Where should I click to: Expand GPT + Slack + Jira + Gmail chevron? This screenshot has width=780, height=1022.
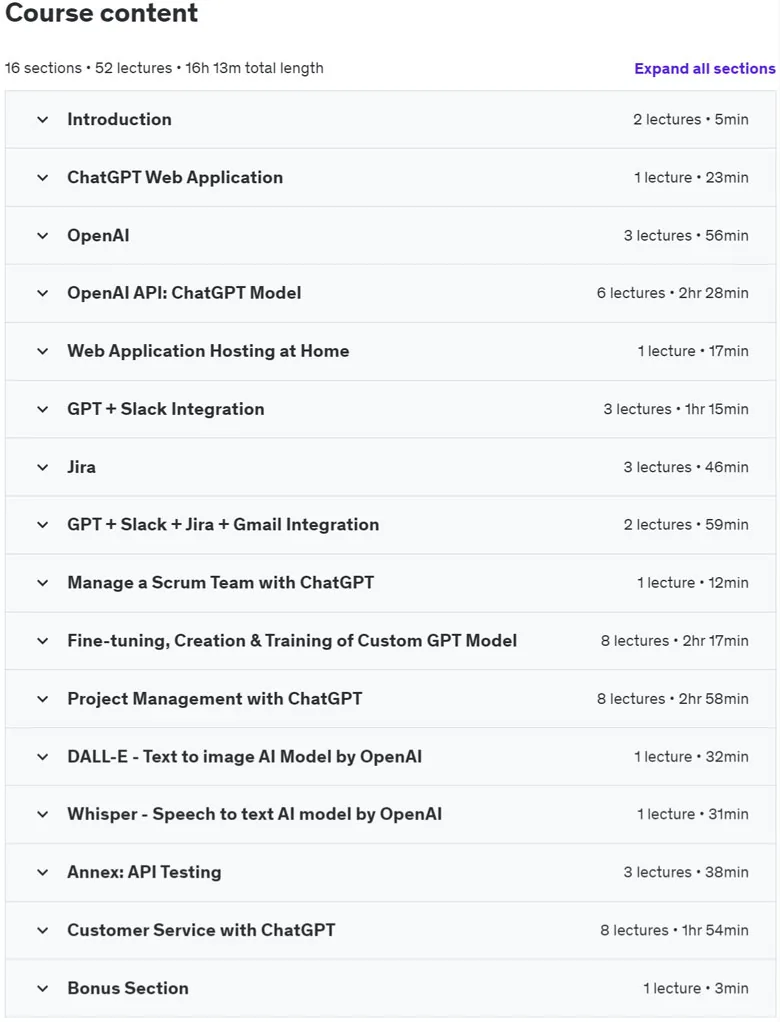(x=42, y=525)
